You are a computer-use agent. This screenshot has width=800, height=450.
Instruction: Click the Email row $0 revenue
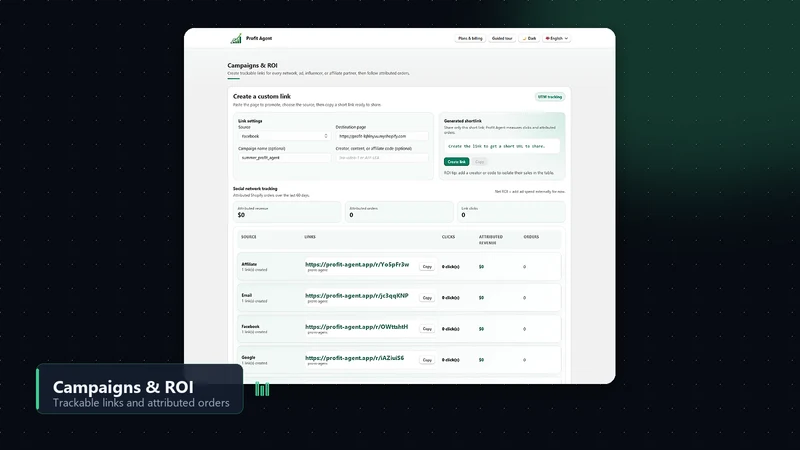(481, 297)
